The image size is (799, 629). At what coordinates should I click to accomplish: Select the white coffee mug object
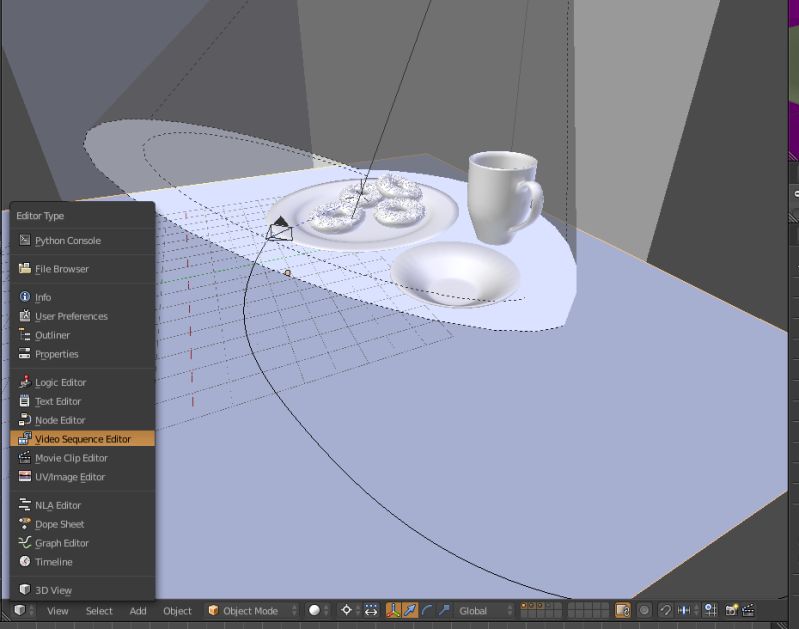click(x=499, y=196)
